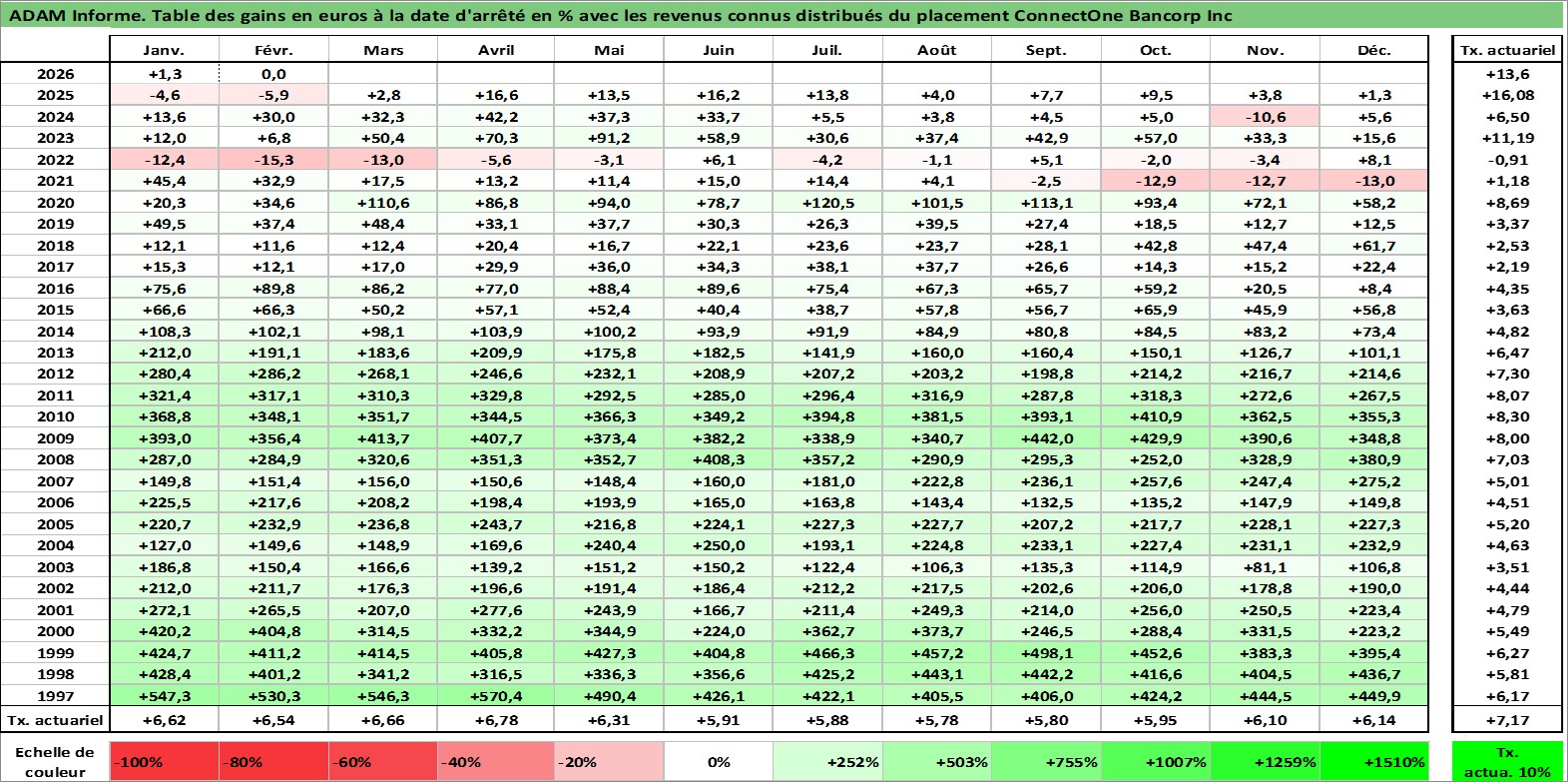
Task: Select the +6,78 Avril actuarial rate cell
Action: pyautogui.click(x=496, y=720)
